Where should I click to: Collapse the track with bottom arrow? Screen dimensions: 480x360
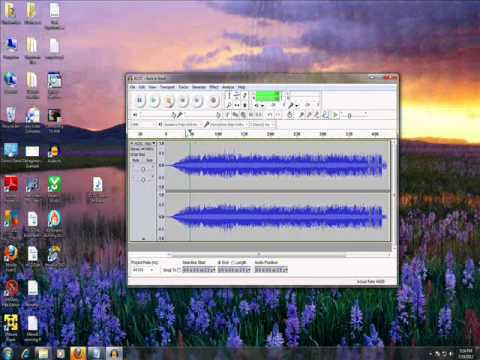144,238
